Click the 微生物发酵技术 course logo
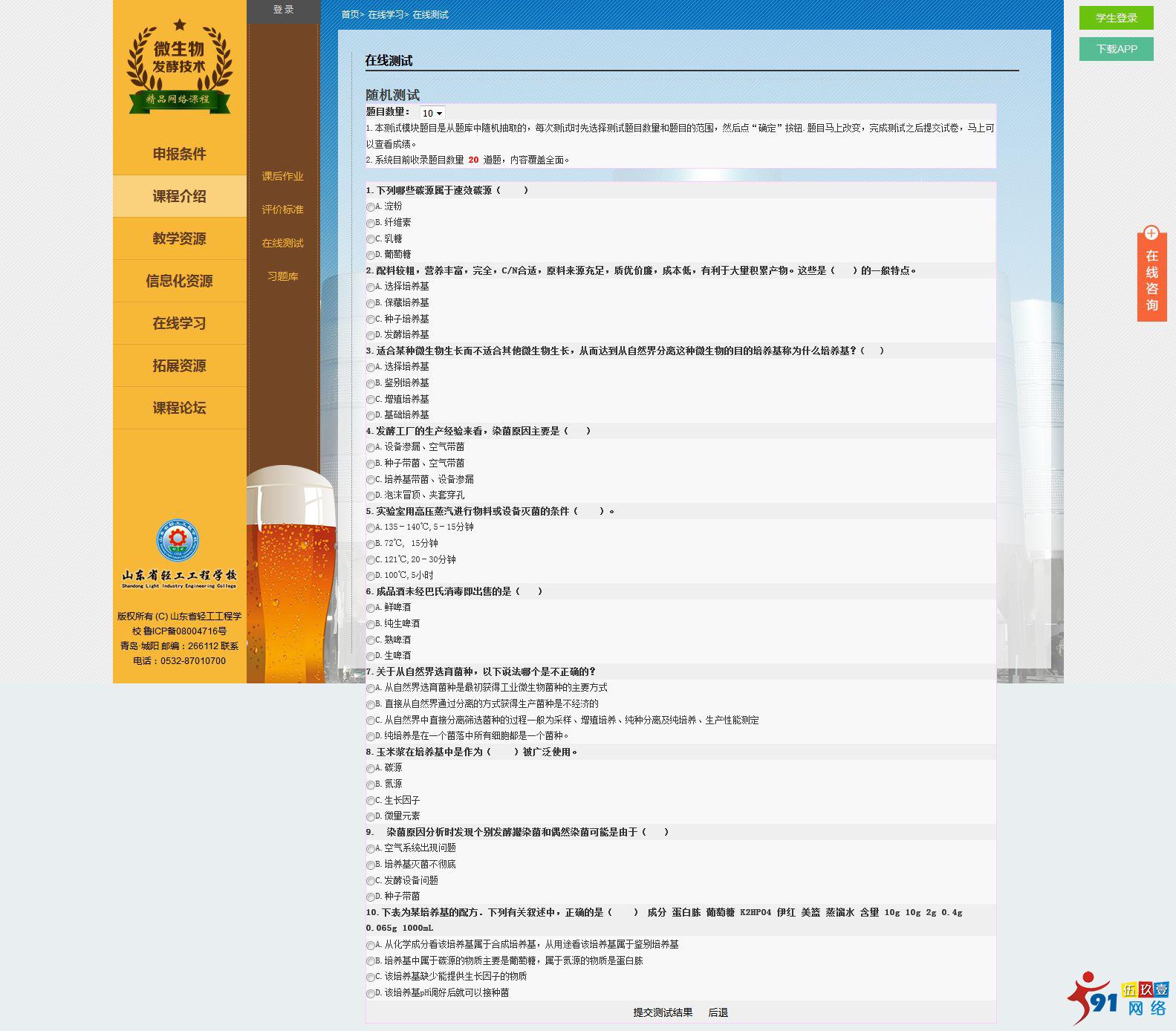The image size is (1176, 1031). (x=179, y=67)
